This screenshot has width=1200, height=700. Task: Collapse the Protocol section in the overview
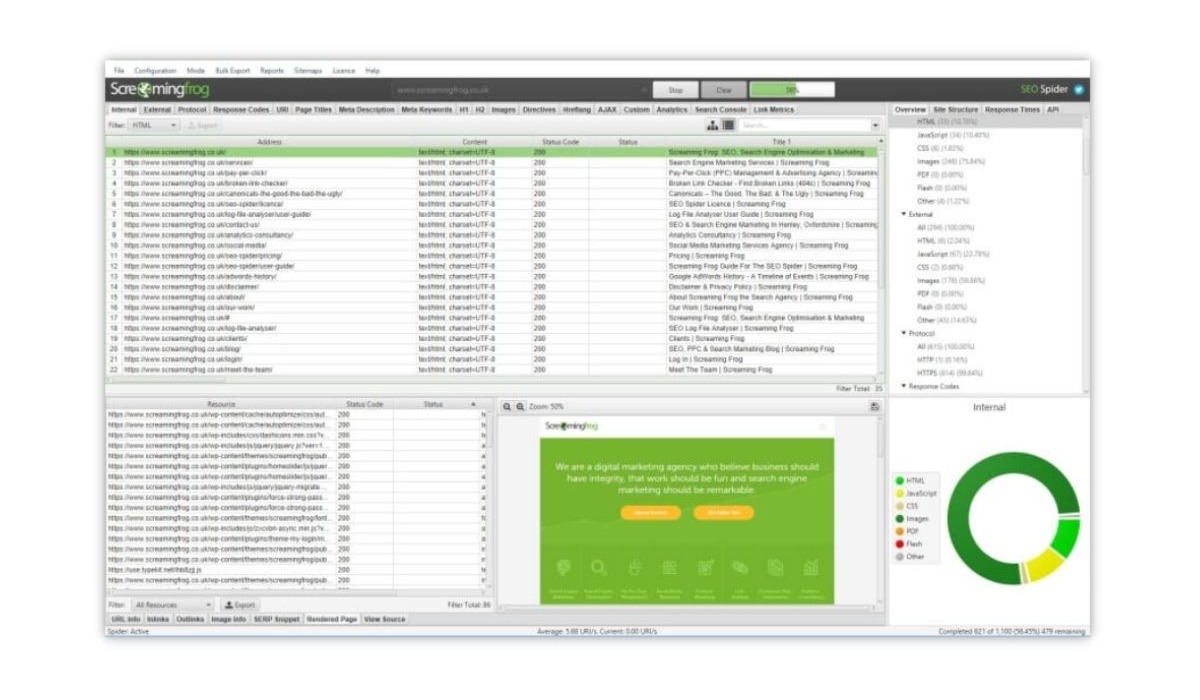[x=904, y=333]
